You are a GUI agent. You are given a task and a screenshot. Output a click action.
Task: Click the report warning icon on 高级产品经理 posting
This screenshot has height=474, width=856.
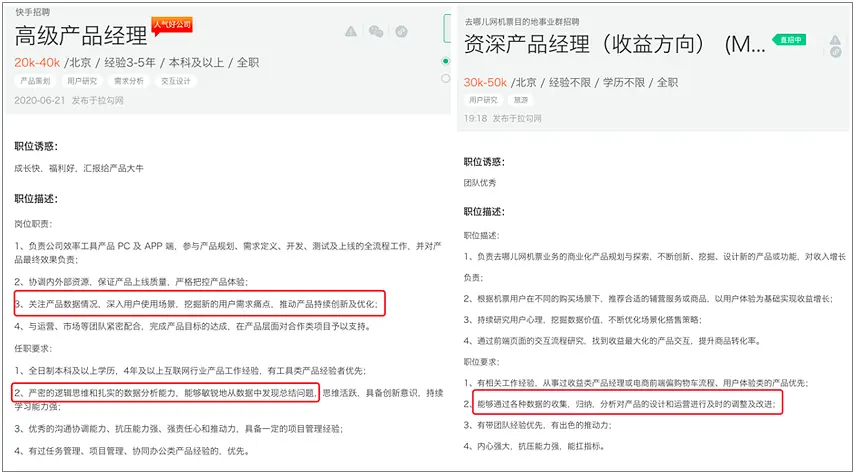tap(351, 32)
